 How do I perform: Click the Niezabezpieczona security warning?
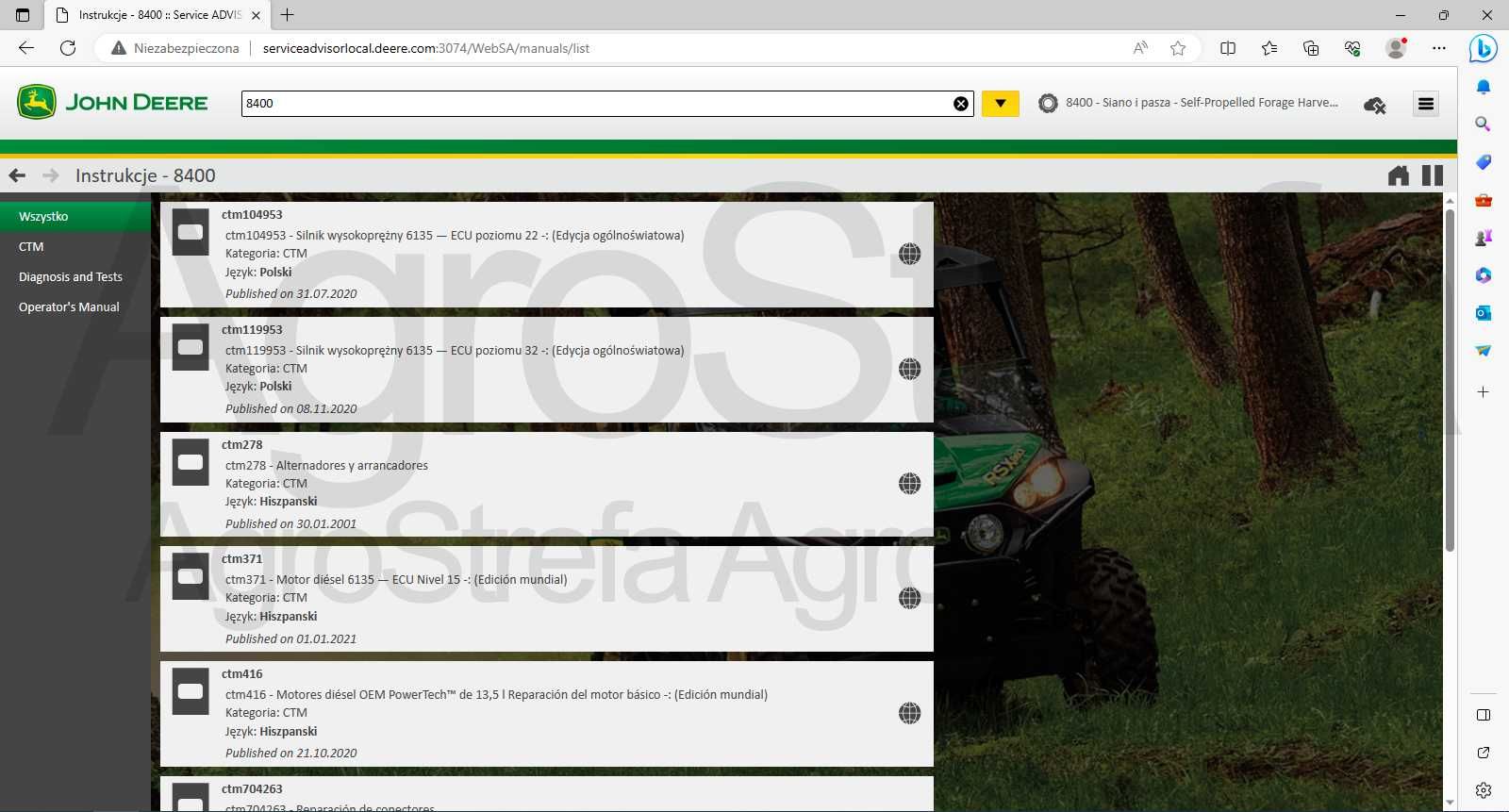coord(175,48)
